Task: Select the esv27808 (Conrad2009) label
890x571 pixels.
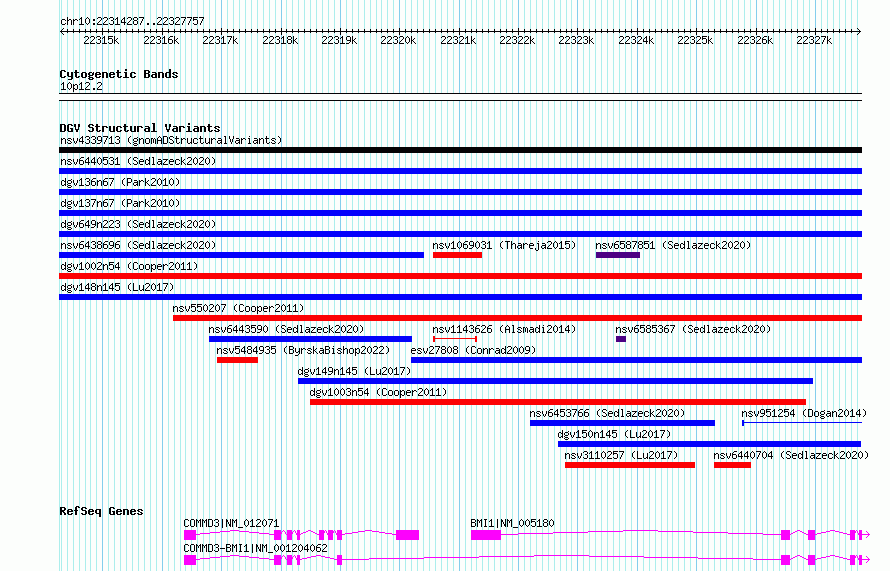Action: click(x=473, y=350)
